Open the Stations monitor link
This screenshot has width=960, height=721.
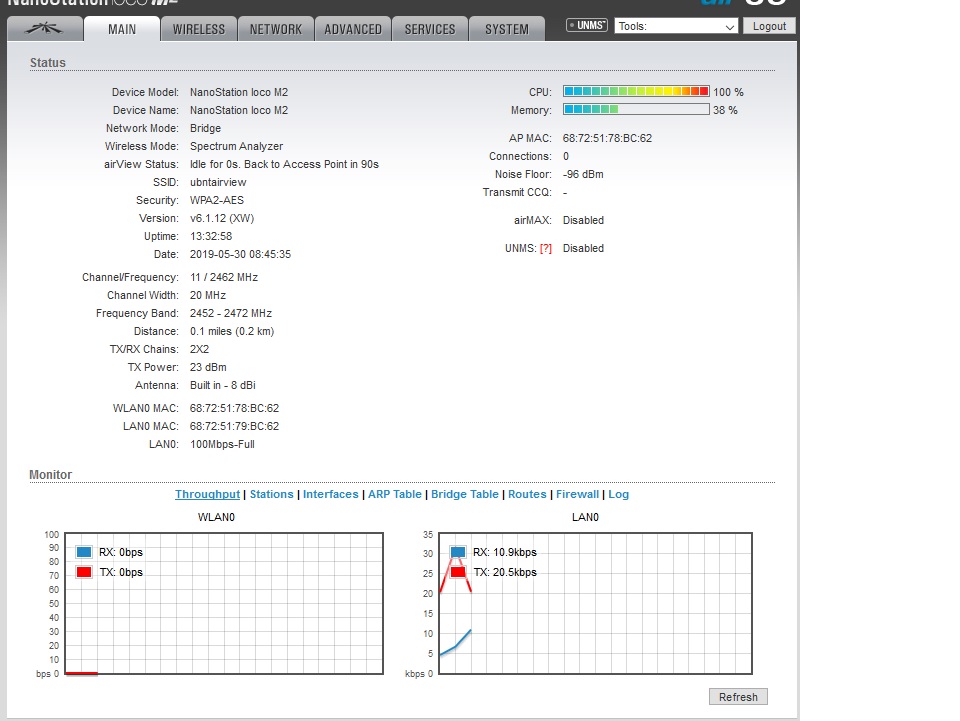[272, 494]
